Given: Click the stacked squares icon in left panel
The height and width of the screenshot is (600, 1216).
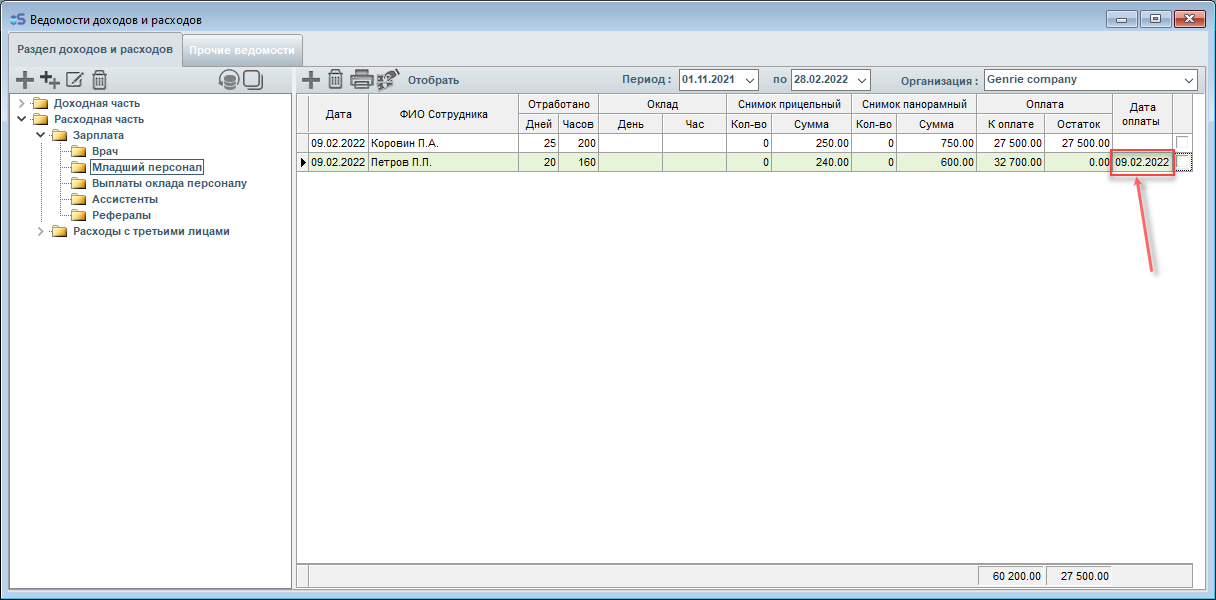Looking at the screenshot, I should (253, 80).
